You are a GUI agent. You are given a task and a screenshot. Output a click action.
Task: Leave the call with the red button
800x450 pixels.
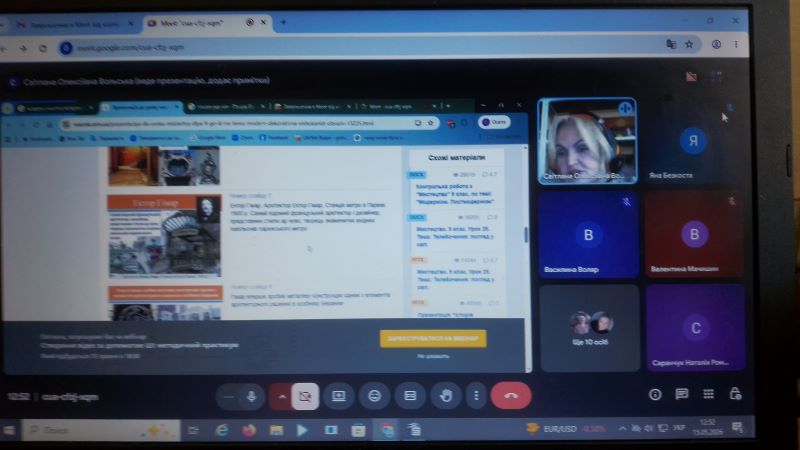tap(511, 396)
